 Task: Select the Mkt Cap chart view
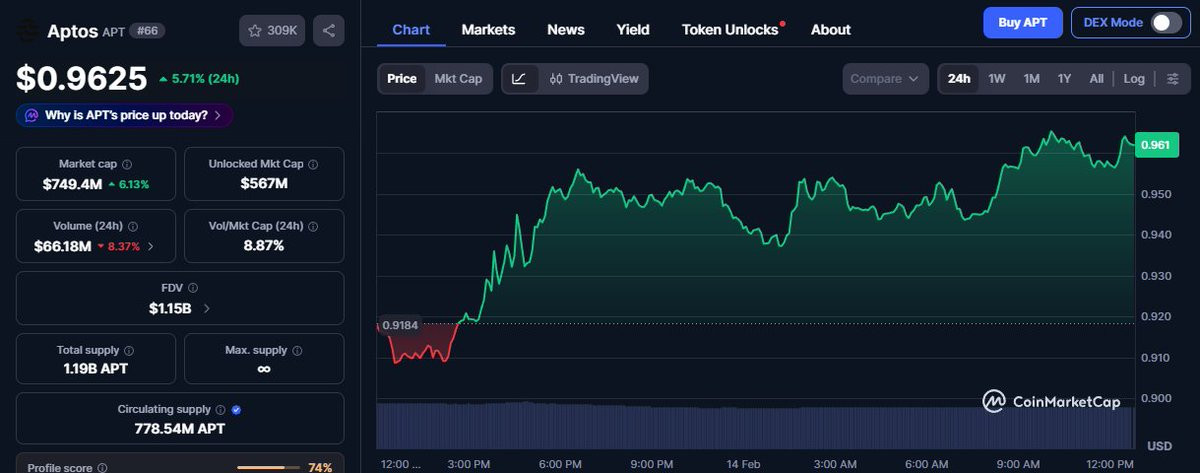pos(458,79)
